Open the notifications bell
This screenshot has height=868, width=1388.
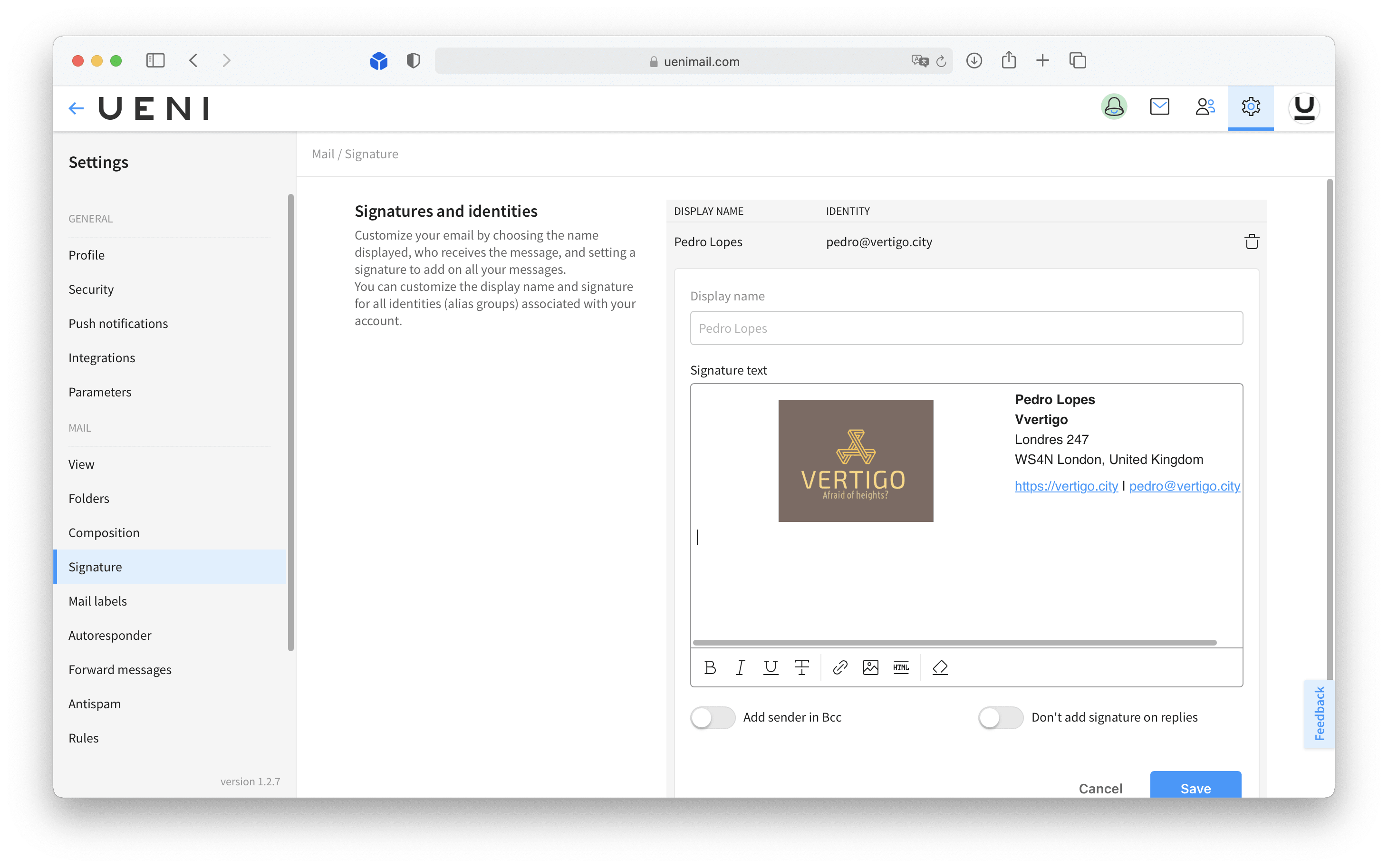[x=1114, y=107]
